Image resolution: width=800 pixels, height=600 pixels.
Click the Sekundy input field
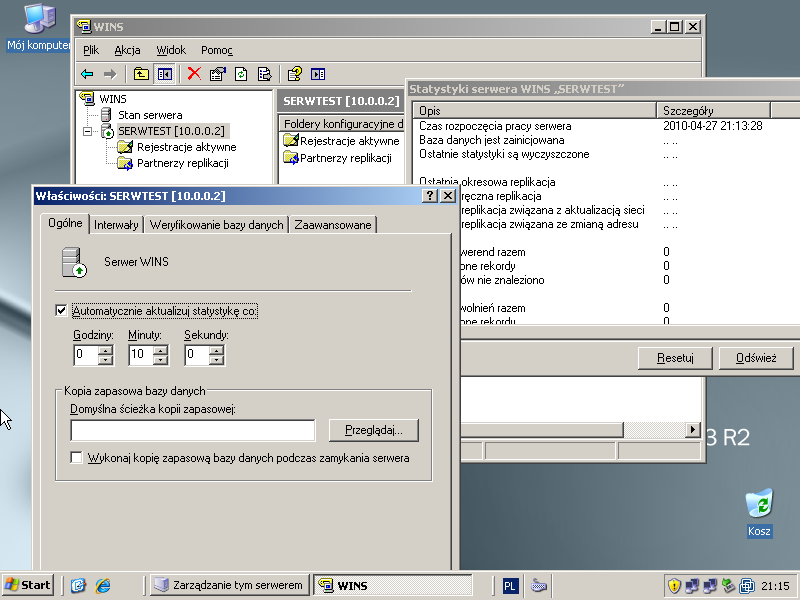point(198,355)
